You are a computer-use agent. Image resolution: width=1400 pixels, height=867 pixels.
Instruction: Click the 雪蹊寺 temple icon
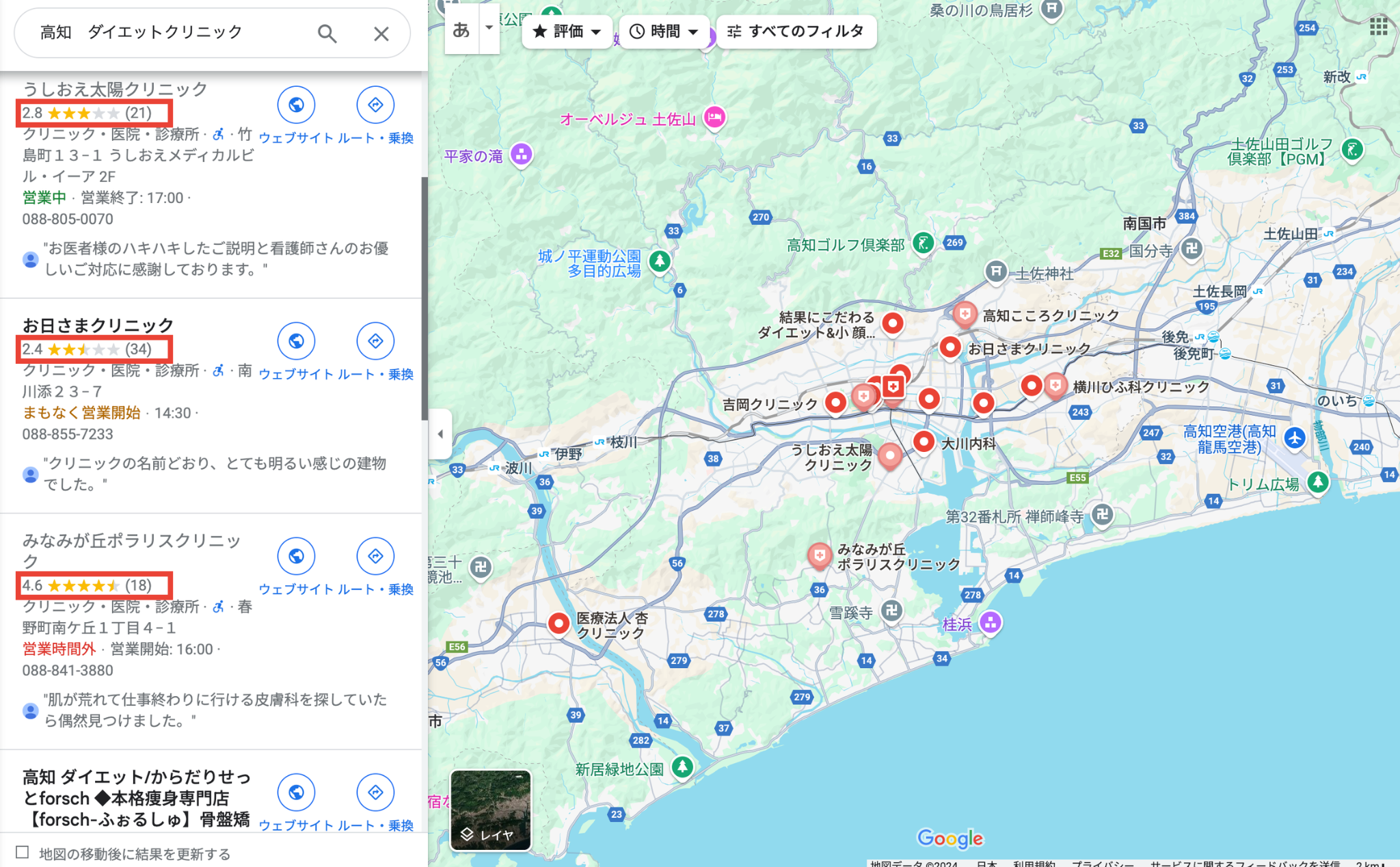pyautogui.click(x=891, y=611)
